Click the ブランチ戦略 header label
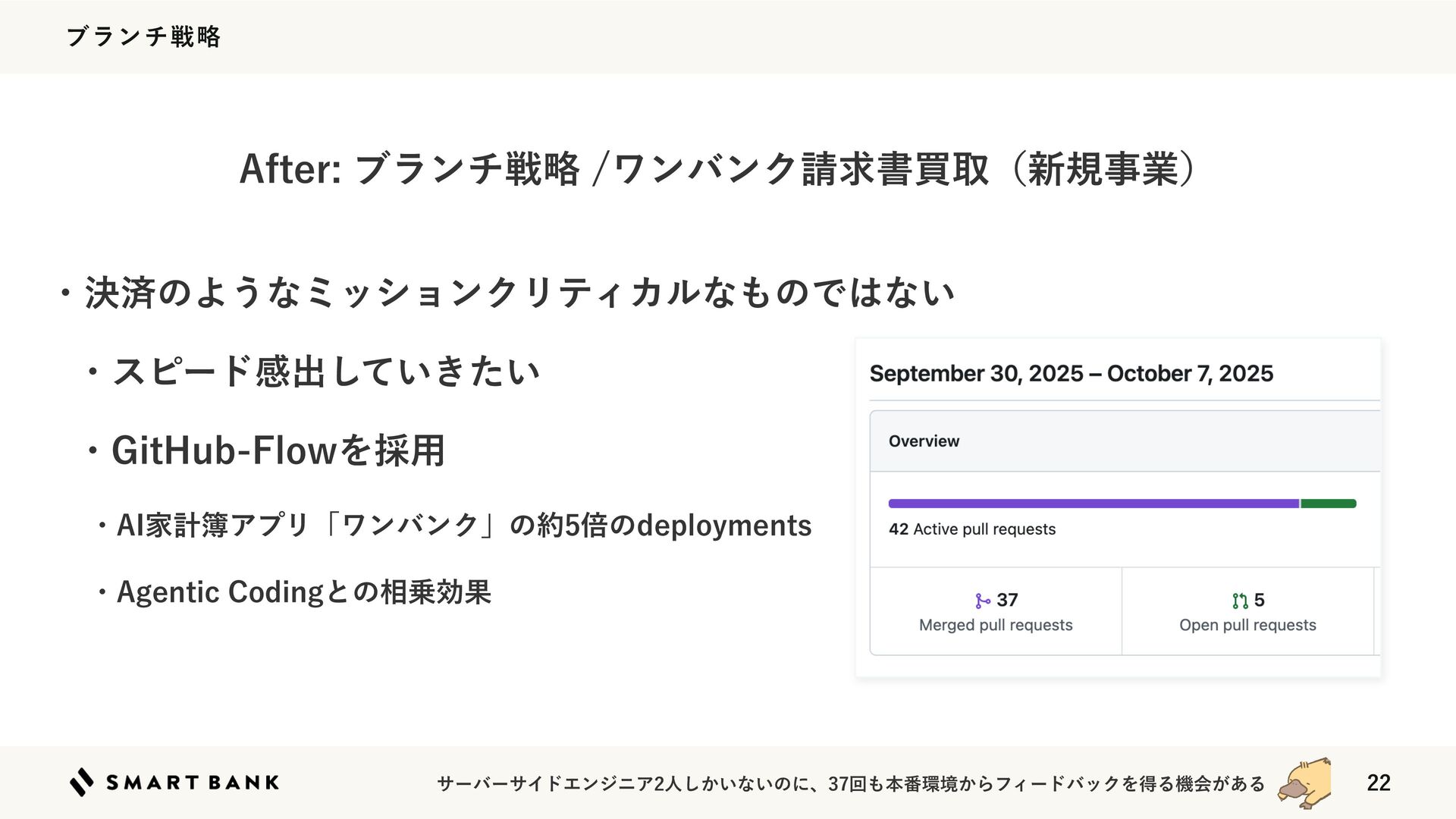This screenshot has width=1456, height=819. [x=143, y=36]
